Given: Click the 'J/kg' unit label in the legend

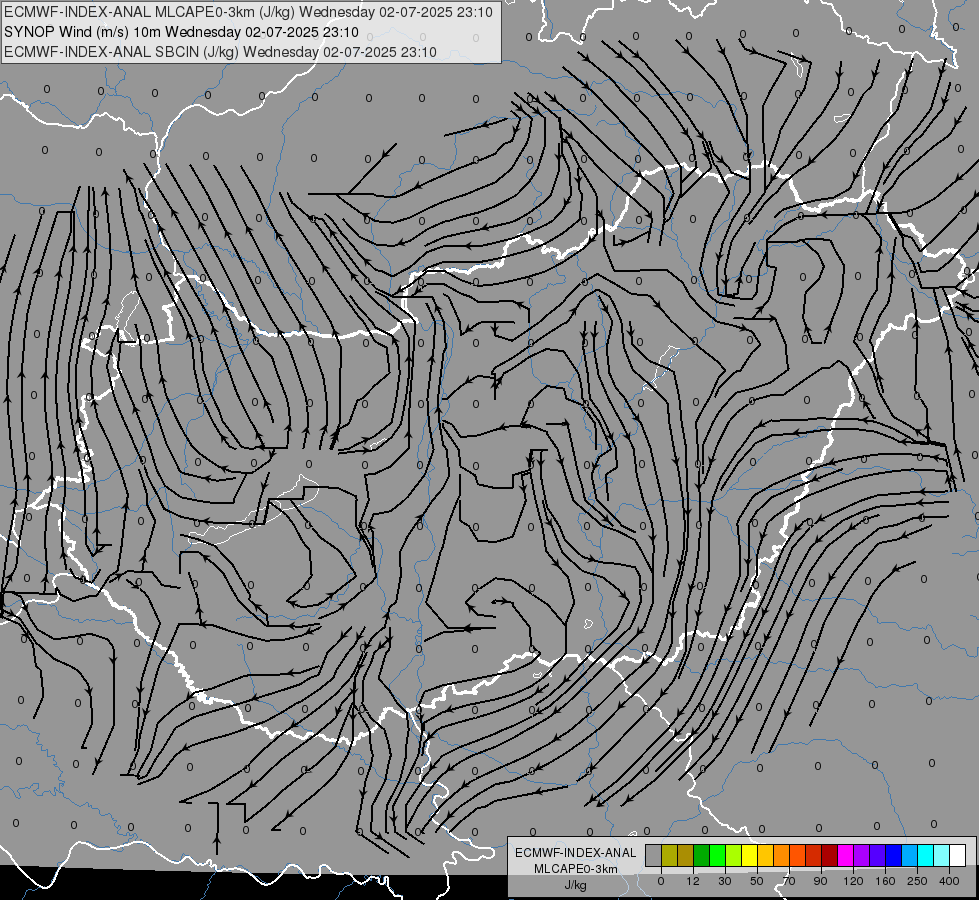Looking at the screenshot, I should (576, 885).
